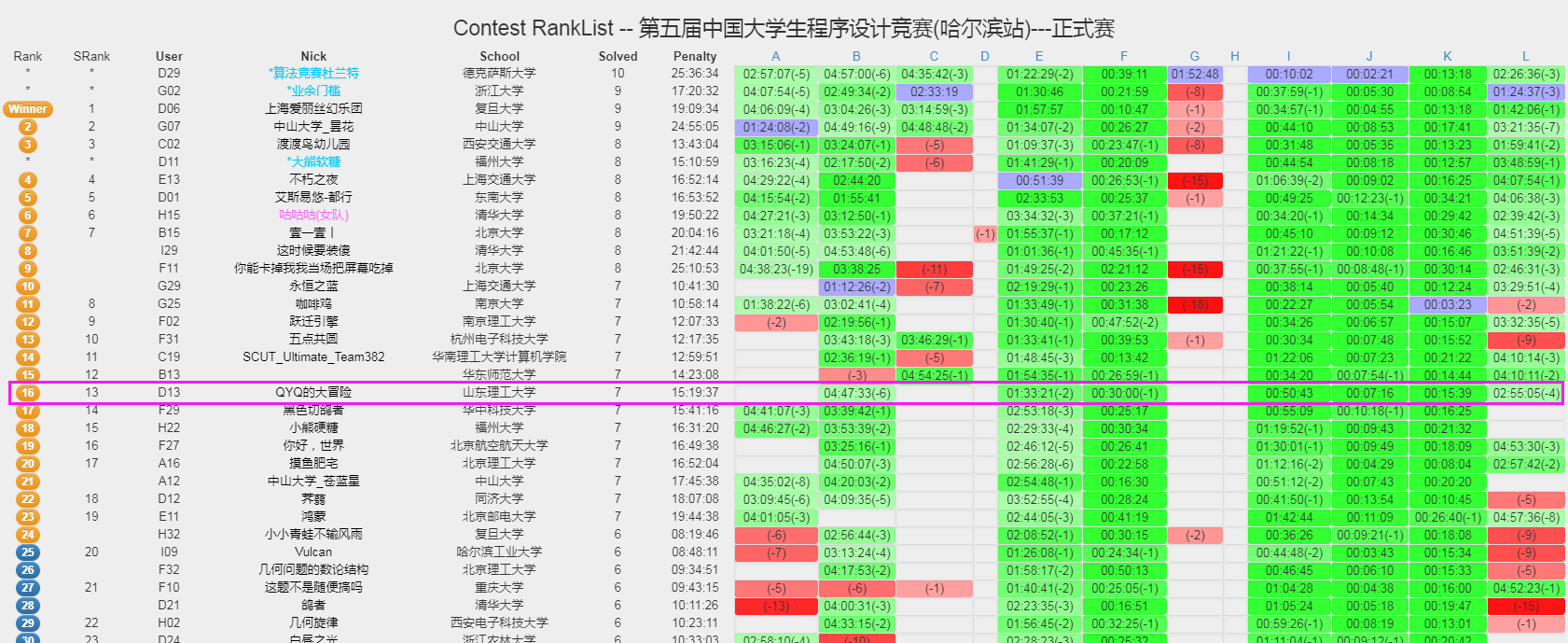Viewport: 1568px width, 643px height.
Task: Select the SCUT_Ultimate_Team382 nick
Action: (313, 357)
